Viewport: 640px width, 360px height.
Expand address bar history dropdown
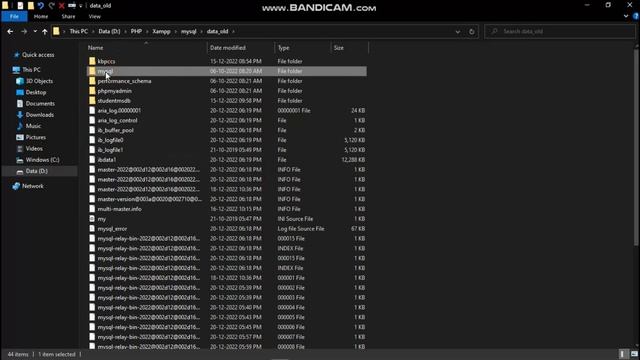pyautogui.click(x=458, y=31)
